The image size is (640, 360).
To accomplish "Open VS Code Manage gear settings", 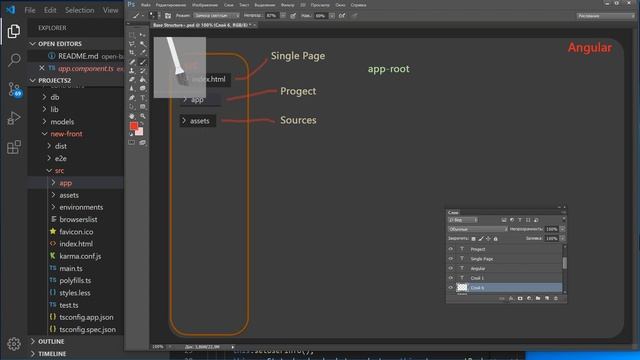I will [14, 344].
